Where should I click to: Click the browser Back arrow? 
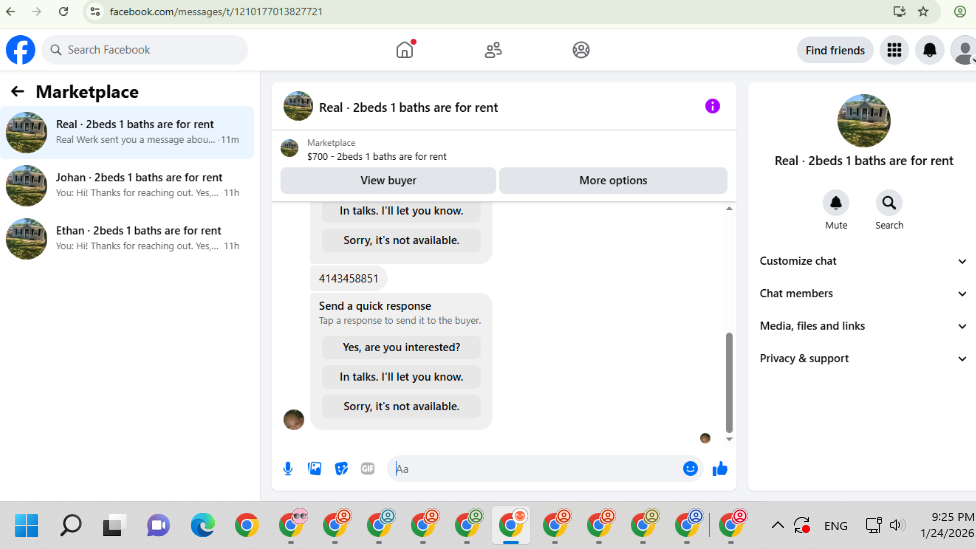pyautogui.click(x=11, y=12)
